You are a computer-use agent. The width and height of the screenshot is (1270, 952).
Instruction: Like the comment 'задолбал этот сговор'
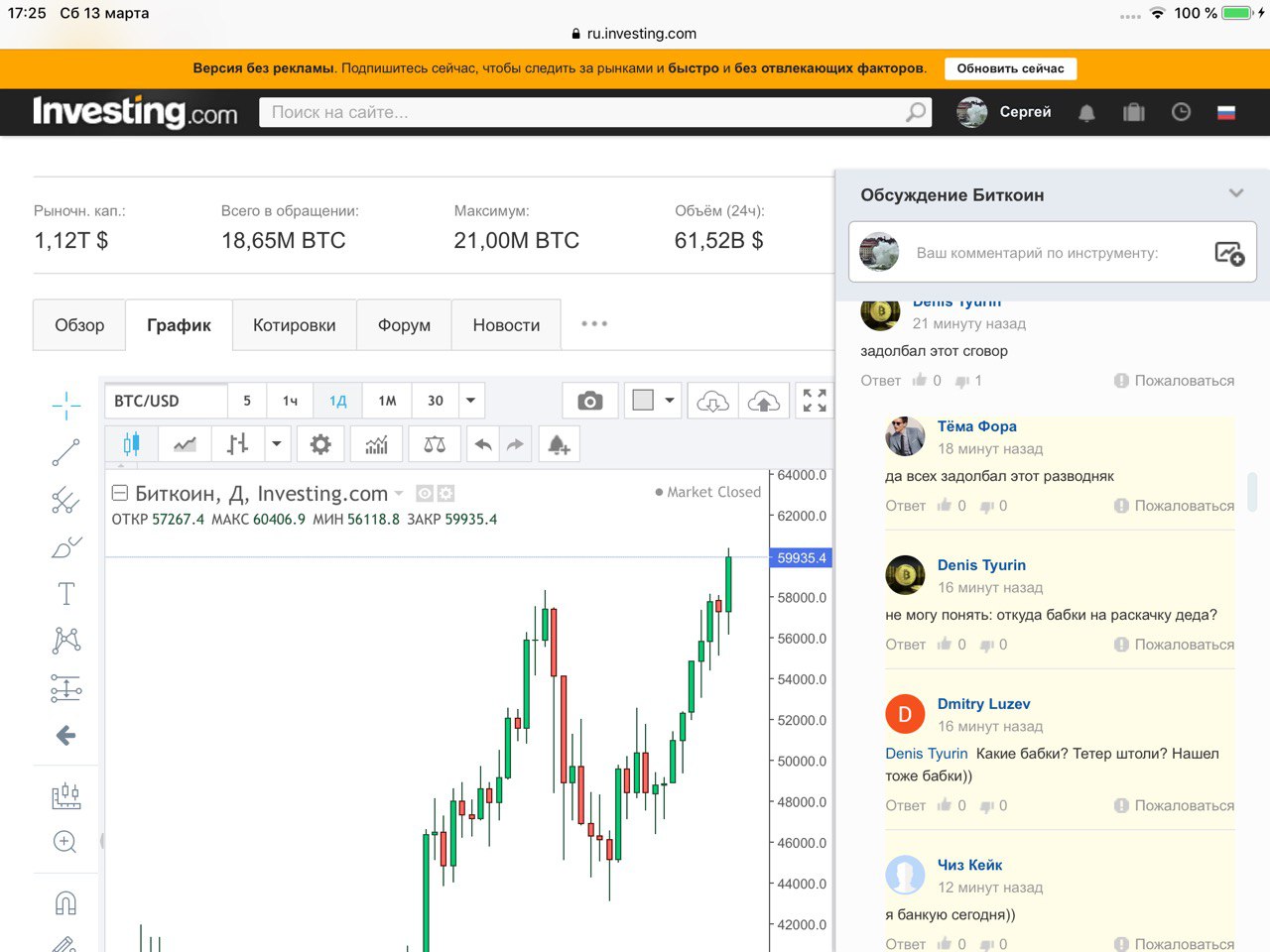(x=920, y=380)
